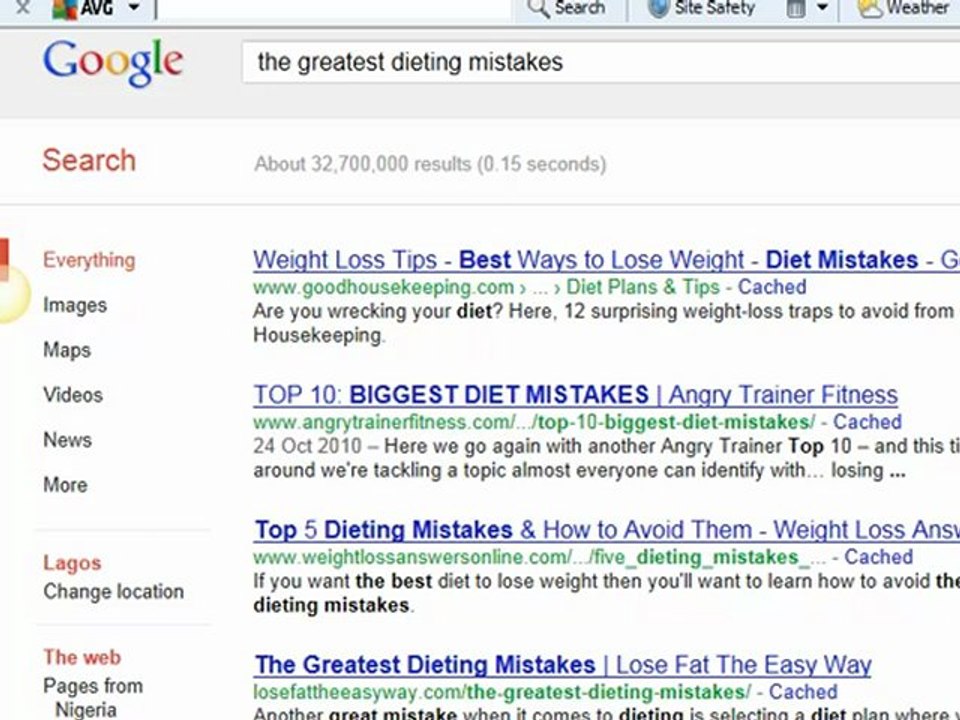Open Top 5 Dieting Mistakes result
Viewport: 960px width, 720px height.
(606, 530)
